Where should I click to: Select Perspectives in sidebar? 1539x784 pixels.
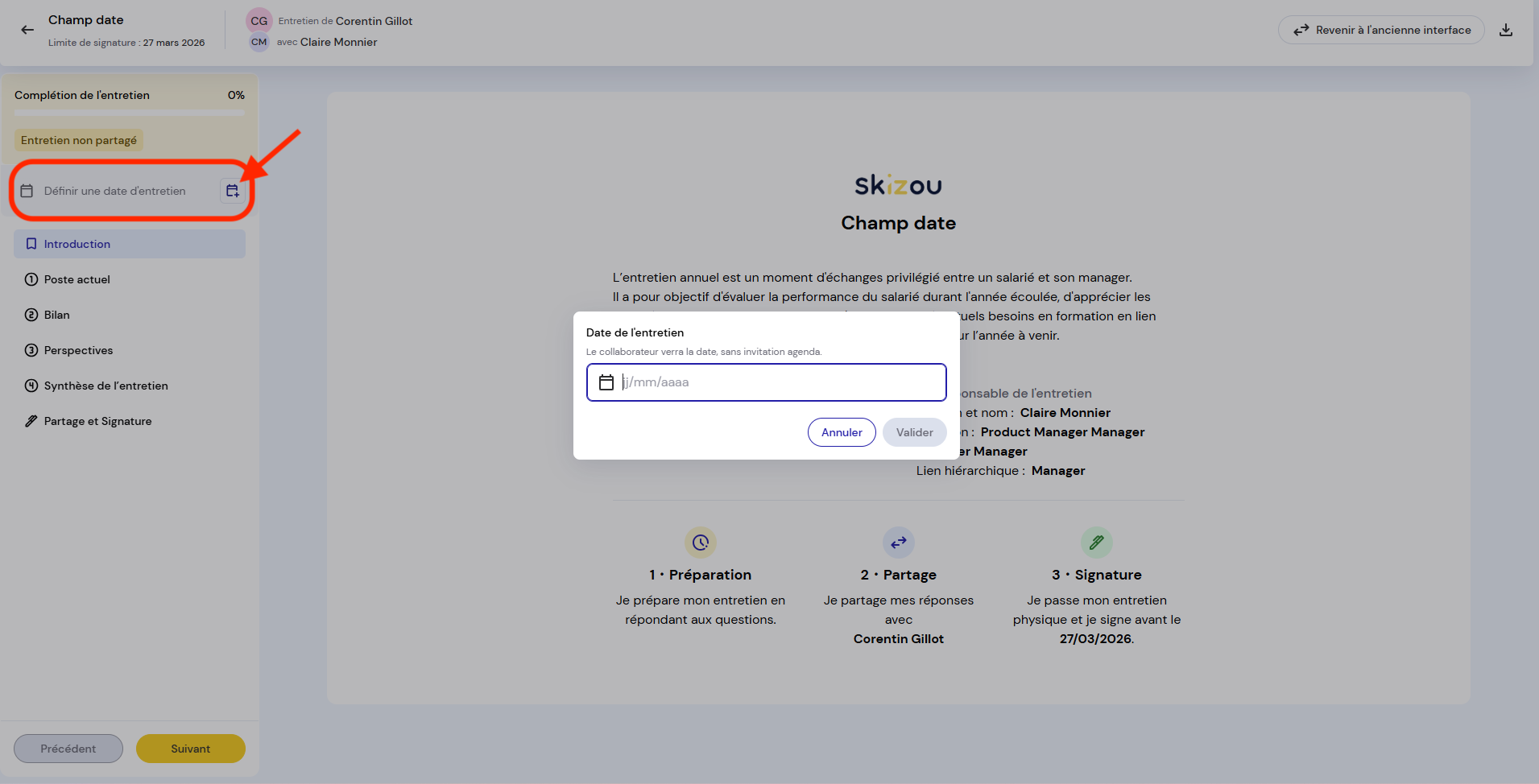click(x=78, y=350)
